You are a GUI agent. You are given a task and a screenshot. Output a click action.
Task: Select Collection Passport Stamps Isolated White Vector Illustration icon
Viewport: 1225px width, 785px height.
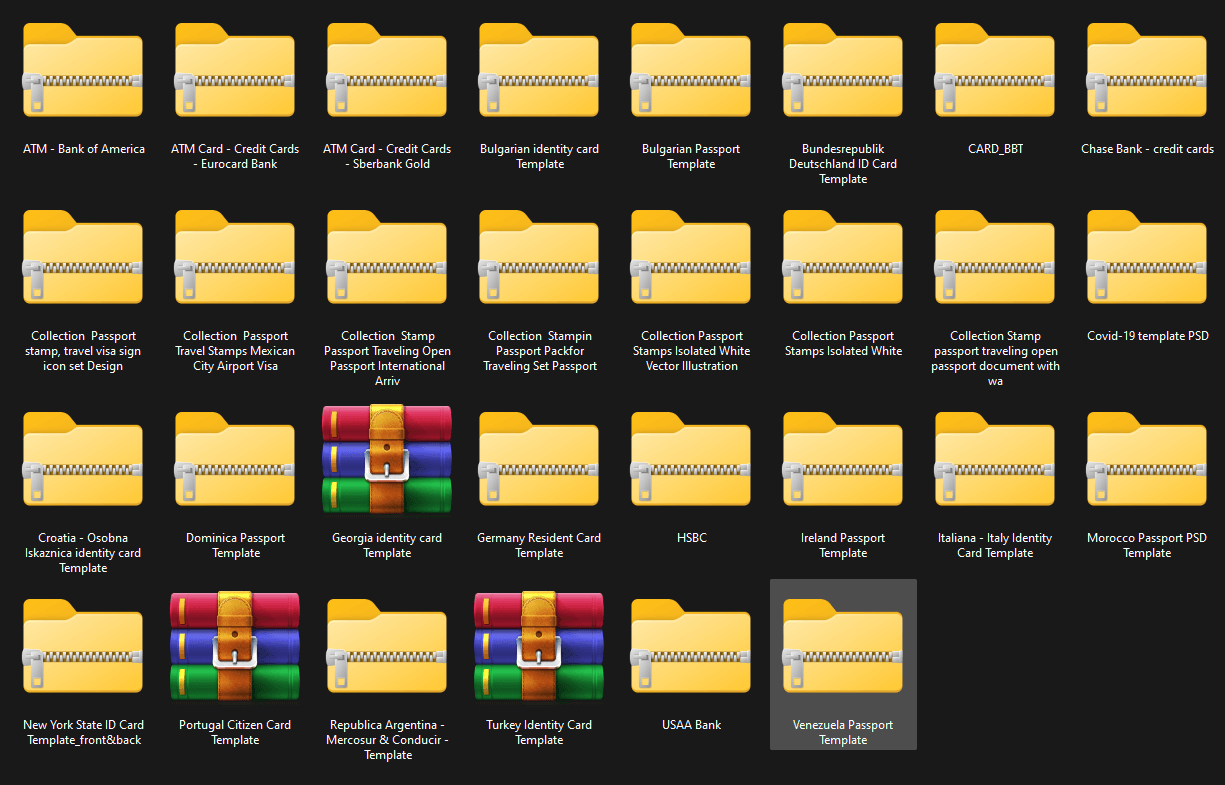click(x=691, y=257)
